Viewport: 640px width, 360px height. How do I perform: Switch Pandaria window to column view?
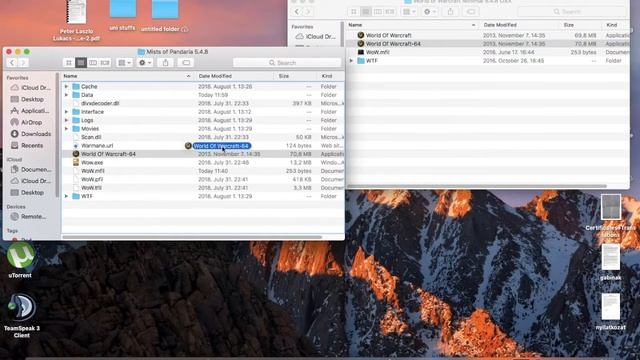(x=93, y=62)
